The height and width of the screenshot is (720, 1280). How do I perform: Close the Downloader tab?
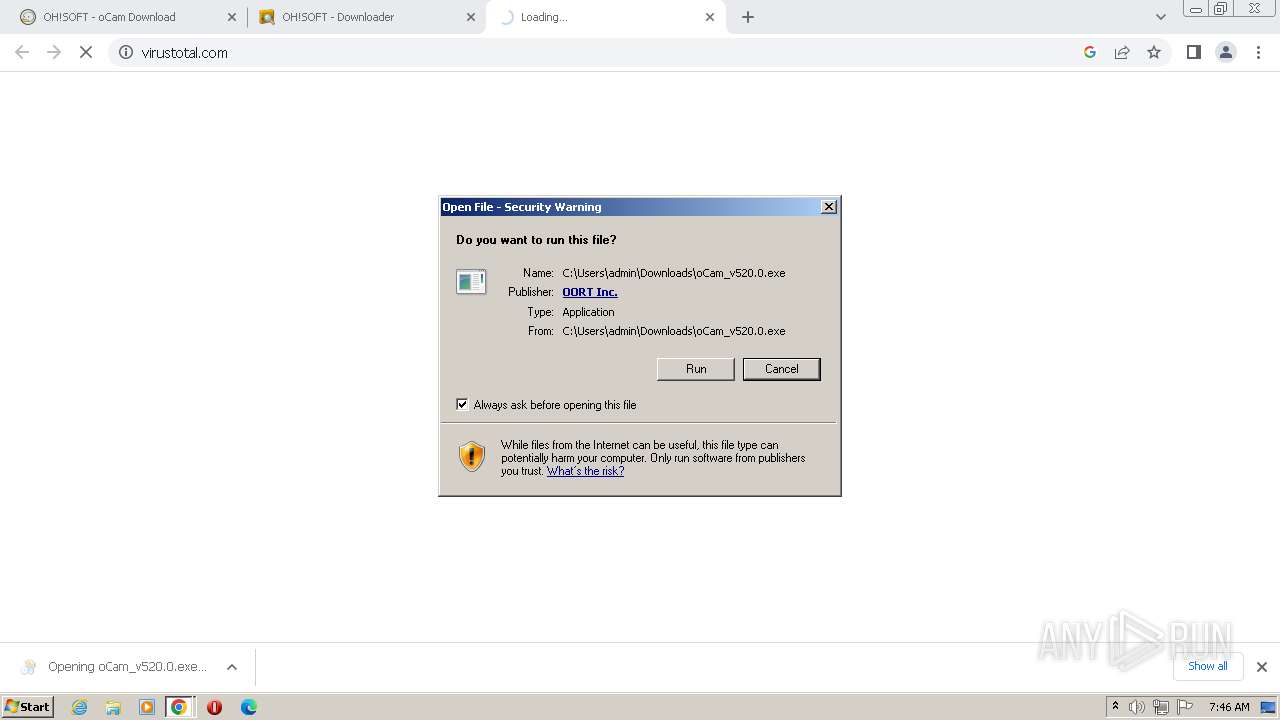(471, 17)
